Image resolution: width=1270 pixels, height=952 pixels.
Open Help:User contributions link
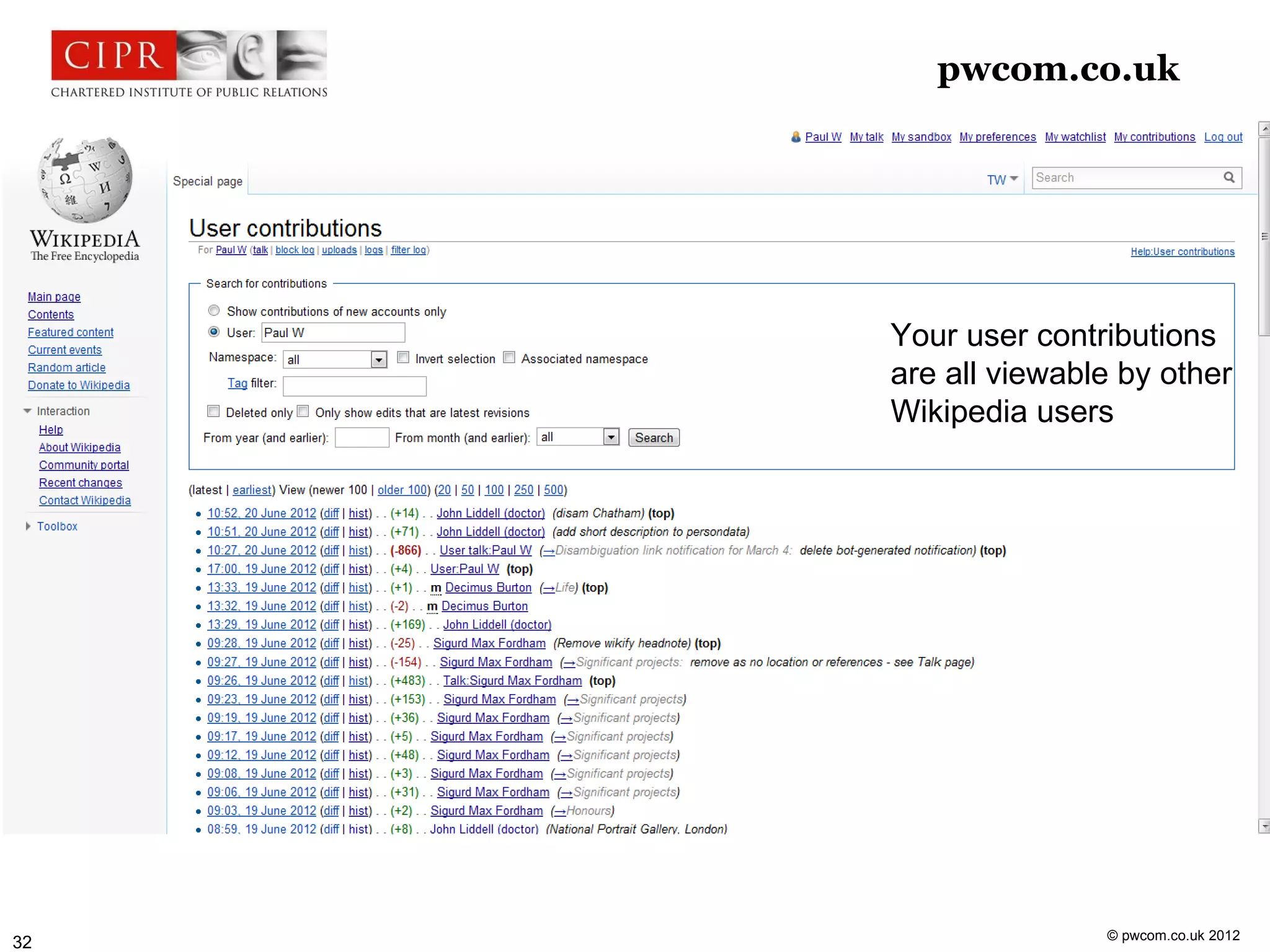1183,252
